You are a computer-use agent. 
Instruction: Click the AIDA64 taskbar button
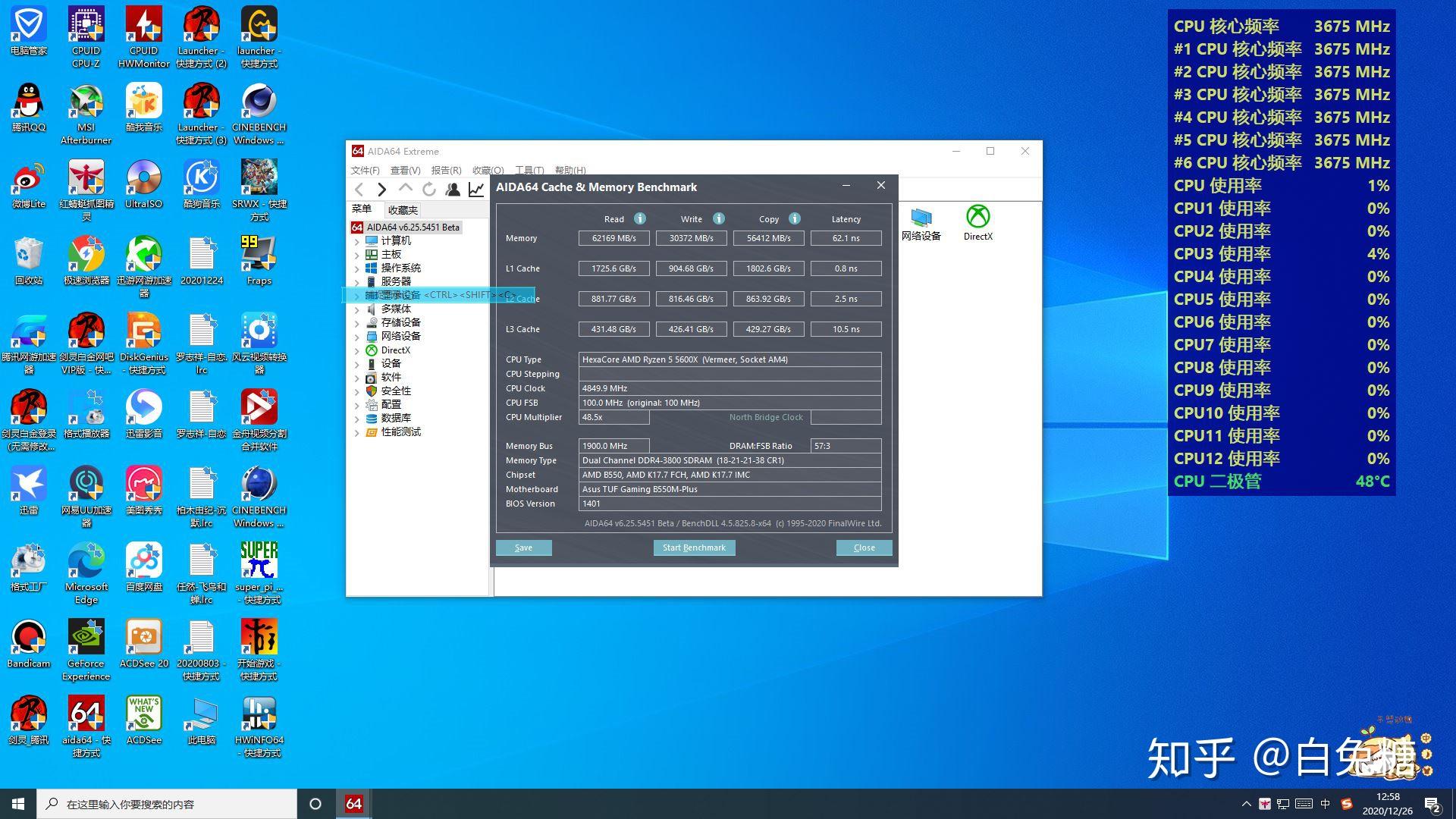353,804
